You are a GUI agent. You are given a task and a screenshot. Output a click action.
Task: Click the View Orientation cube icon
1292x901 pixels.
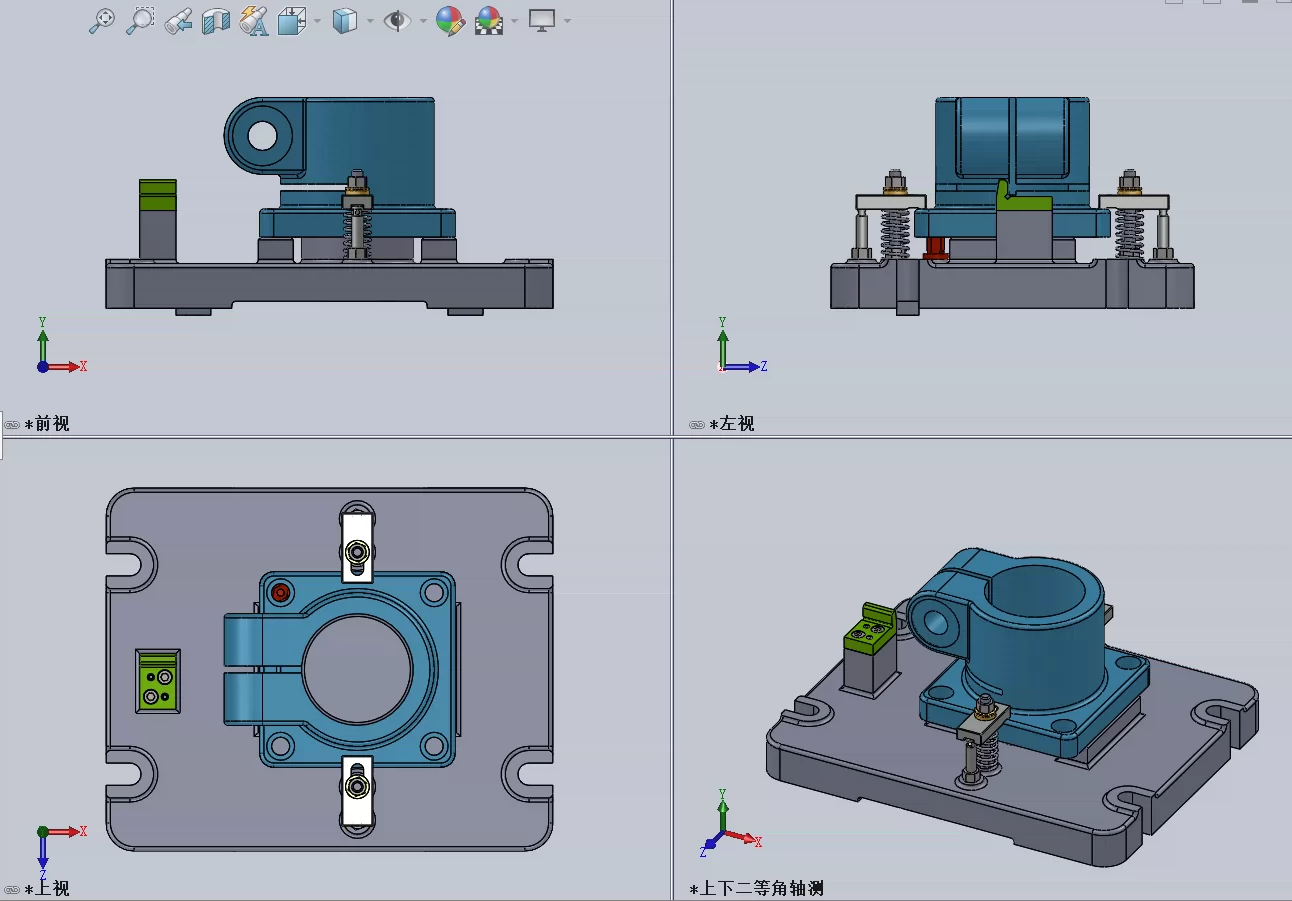[x=291, y=20]
